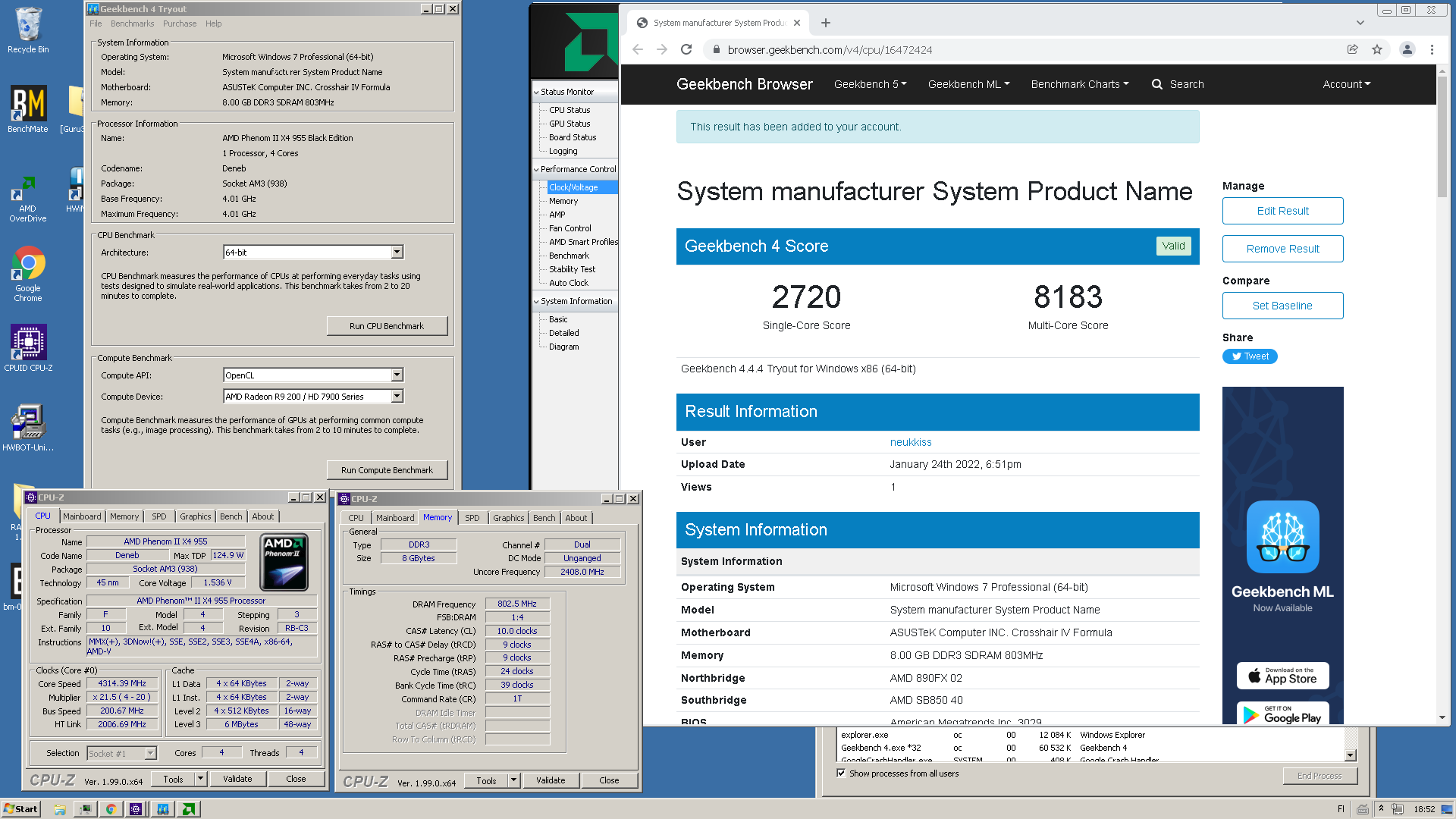Open Chrome three-dot menu
1456x819 pixels.
coord(1432,49)
